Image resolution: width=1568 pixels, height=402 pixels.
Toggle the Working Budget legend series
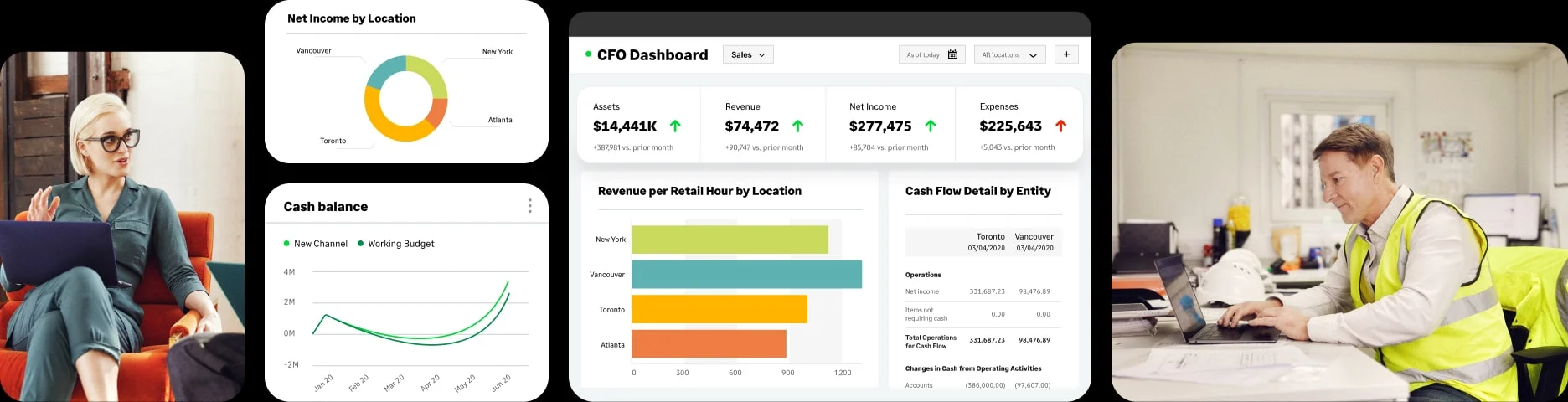395,244
